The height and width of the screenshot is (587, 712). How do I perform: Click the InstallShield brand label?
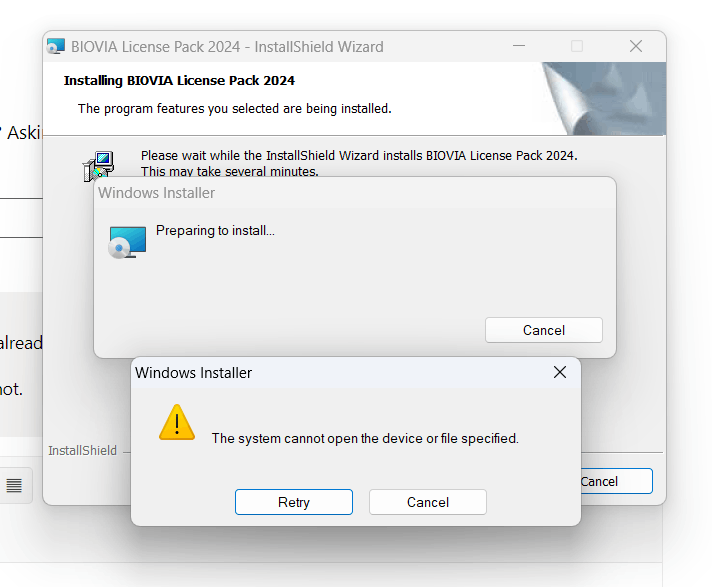82,450
